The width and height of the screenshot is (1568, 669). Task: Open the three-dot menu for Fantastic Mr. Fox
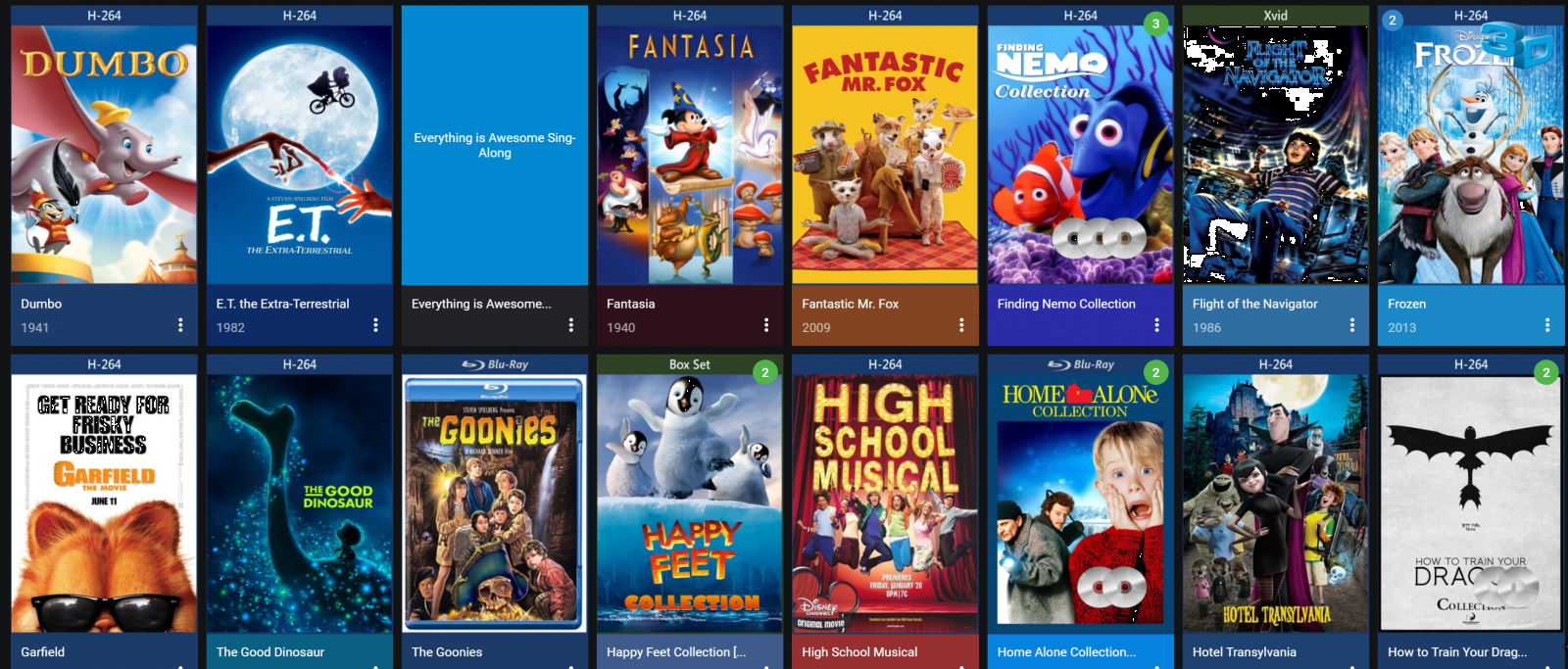(961, 325)
